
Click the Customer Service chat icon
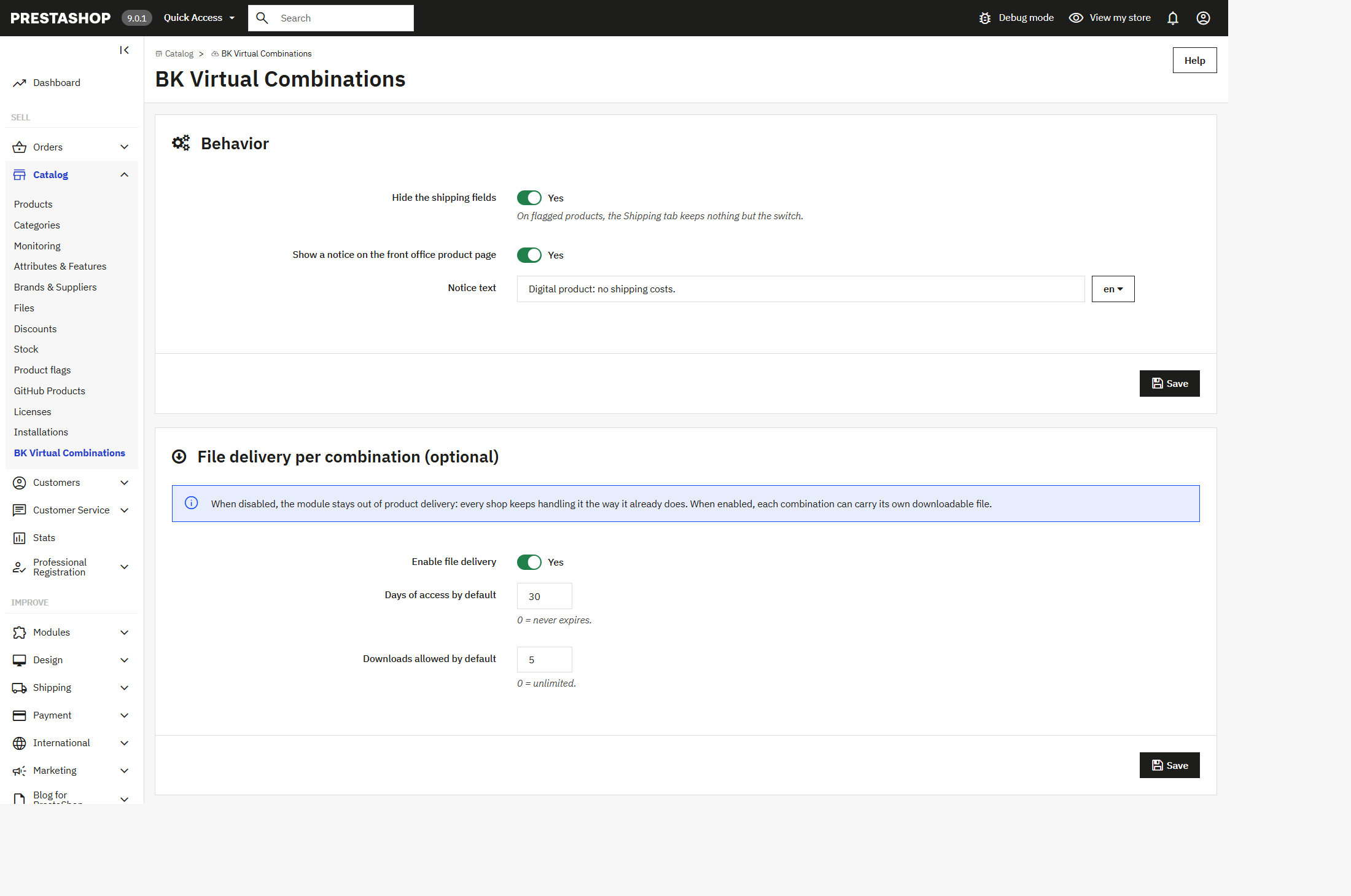click(20, 510)
